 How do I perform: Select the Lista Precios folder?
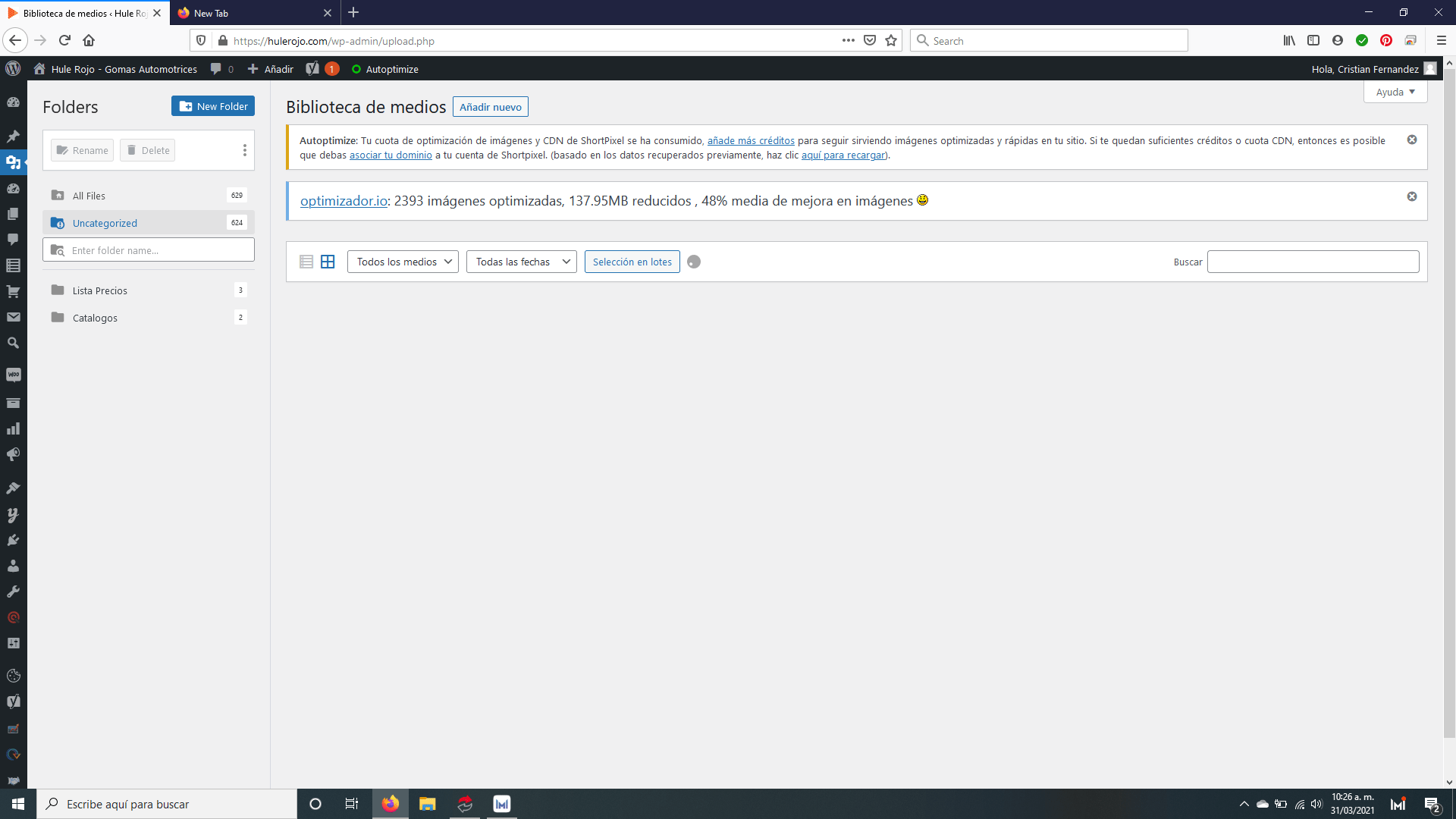[x=149, y=290]
